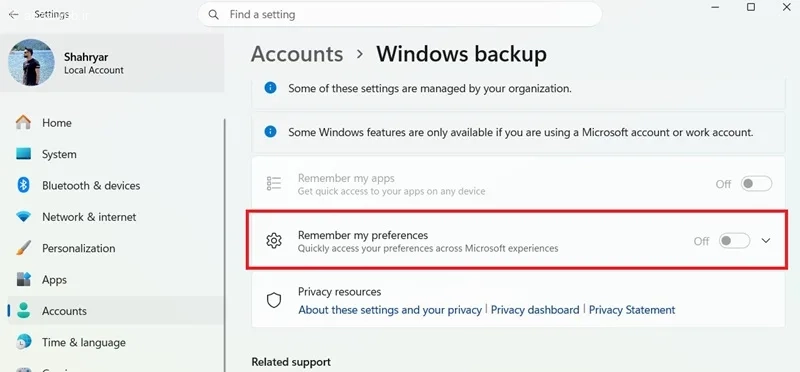Click the gear icon beside Remember my preferences
Screen dimensions: 800x372
click(274, 241)
